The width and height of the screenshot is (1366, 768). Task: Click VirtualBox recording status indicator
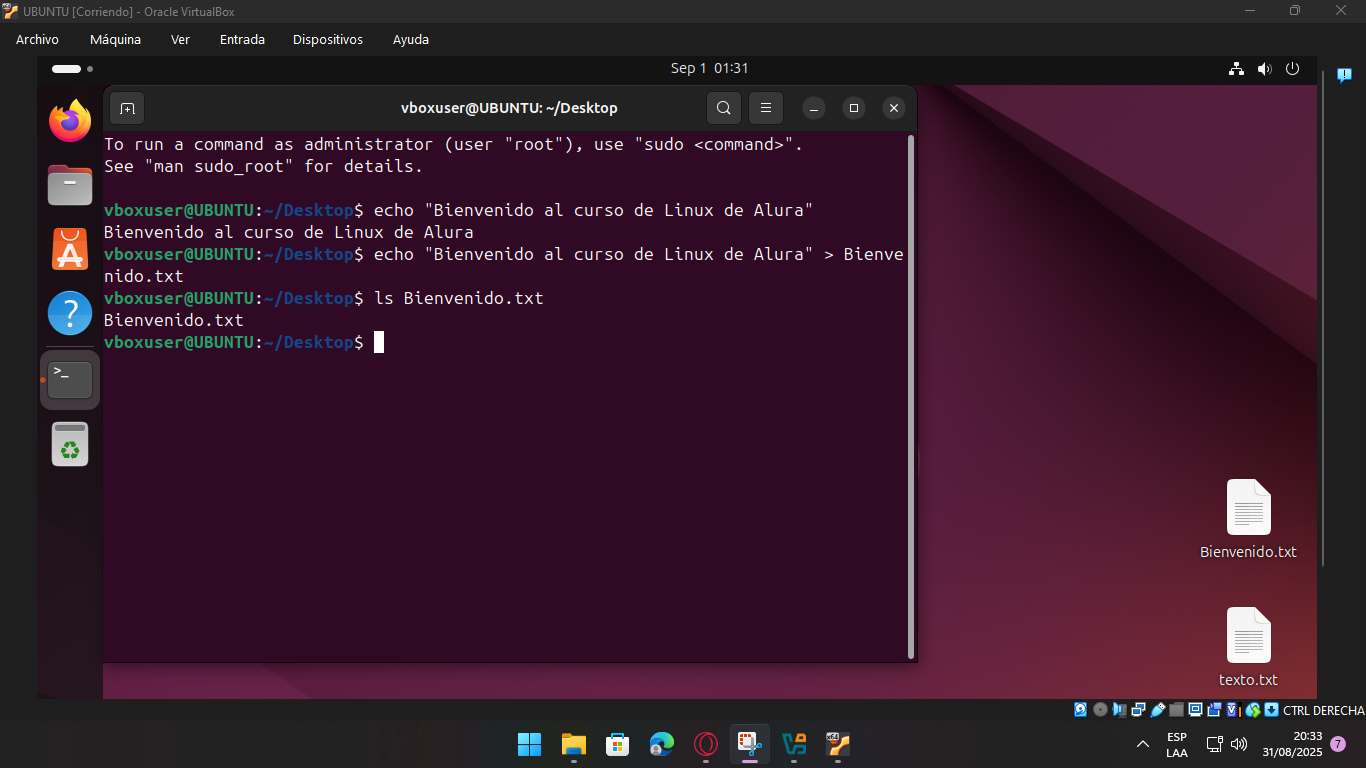(x=1215, y=710)
